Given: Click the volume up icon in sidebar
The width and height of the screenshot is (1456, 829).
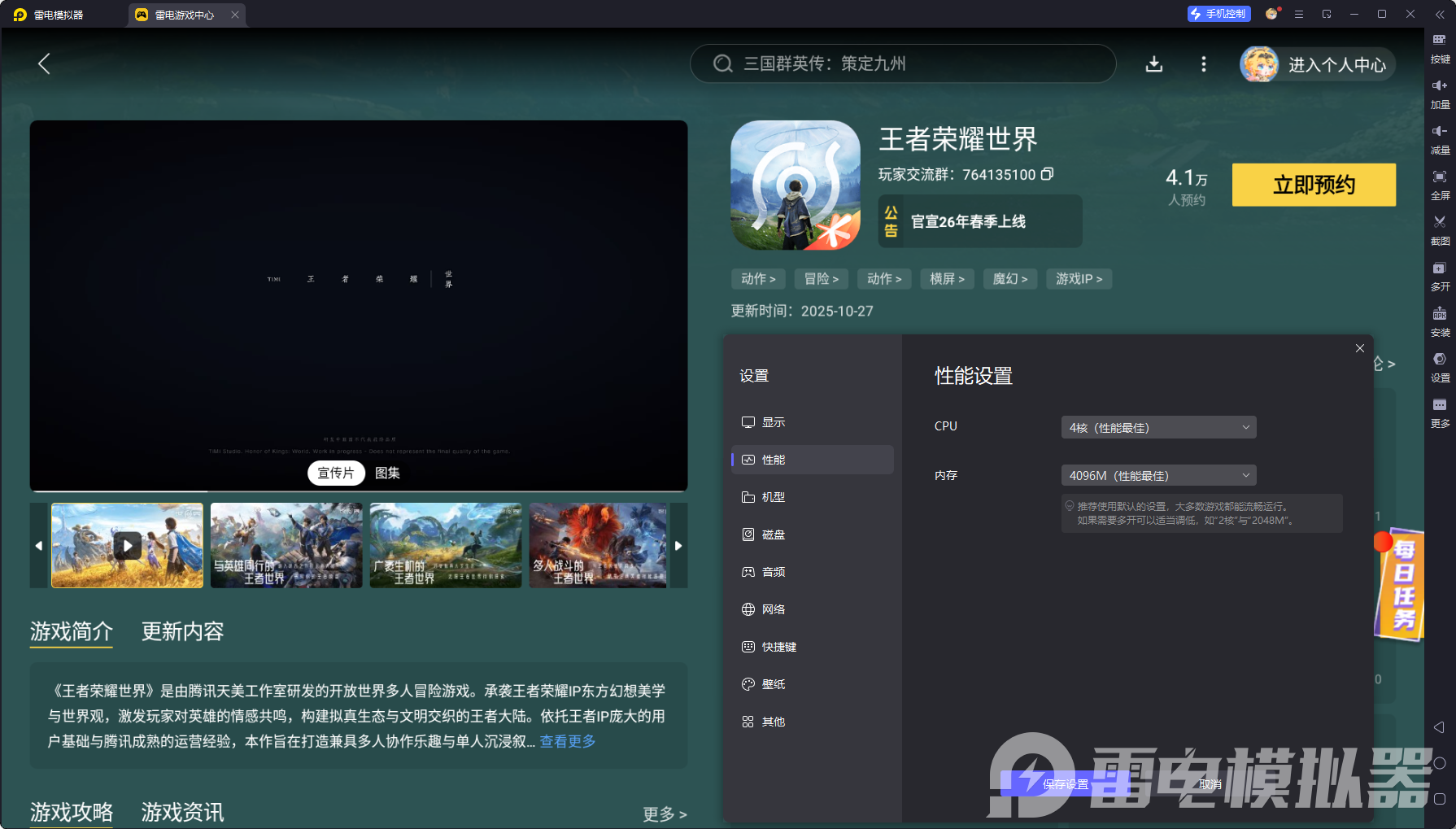Looking at the screenshot, I should pyautogui.click(x=1439, y=85).
